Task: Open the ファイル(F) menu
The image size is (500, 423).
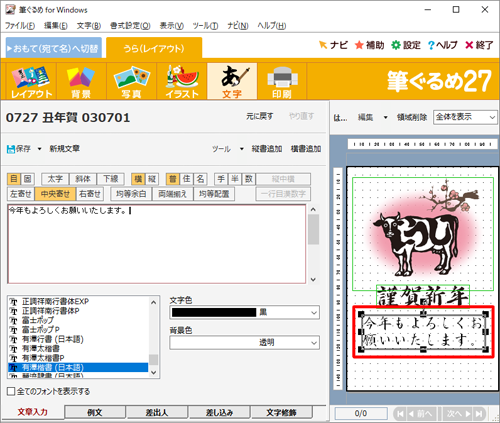Action: tap(20, 26)
